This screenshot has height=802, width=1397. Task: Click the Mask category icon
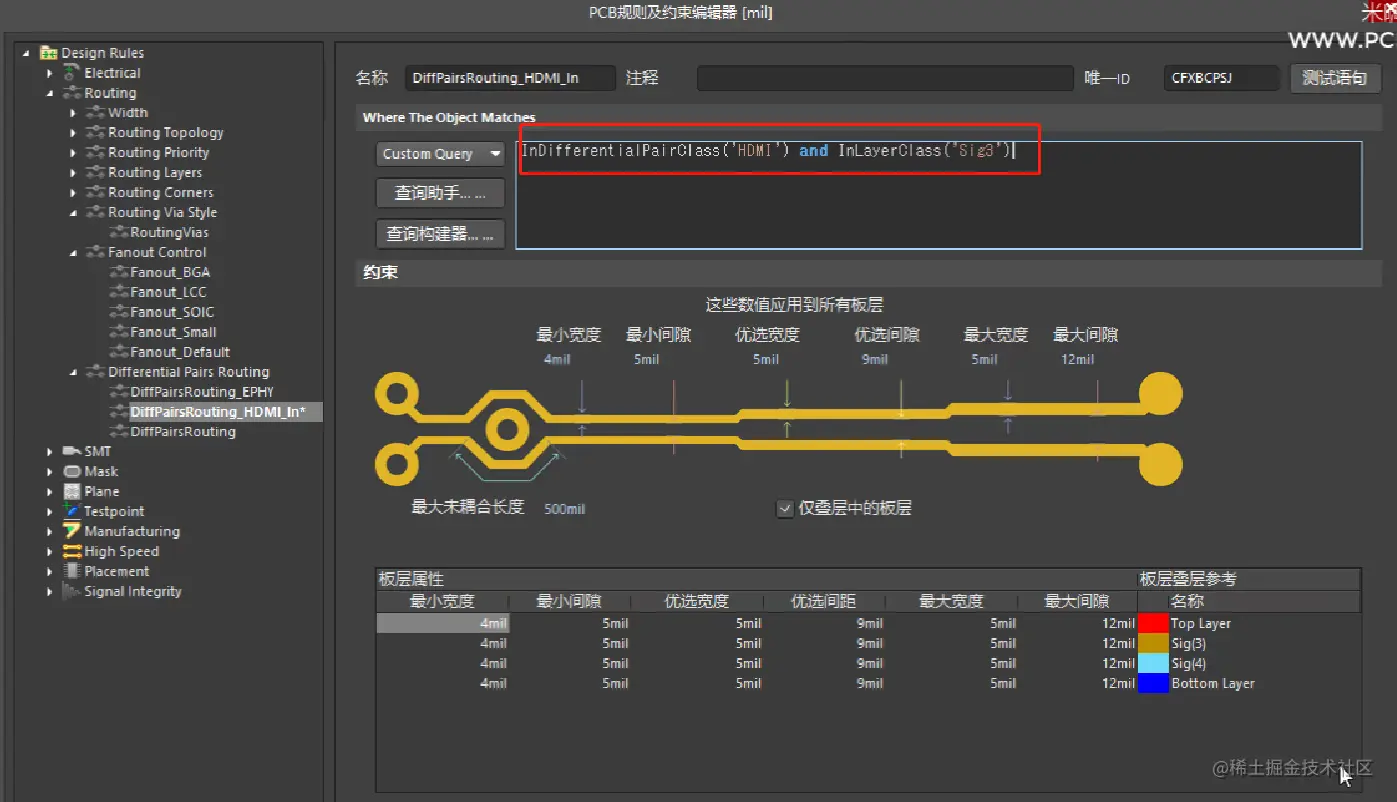click(x=71, y=472)
